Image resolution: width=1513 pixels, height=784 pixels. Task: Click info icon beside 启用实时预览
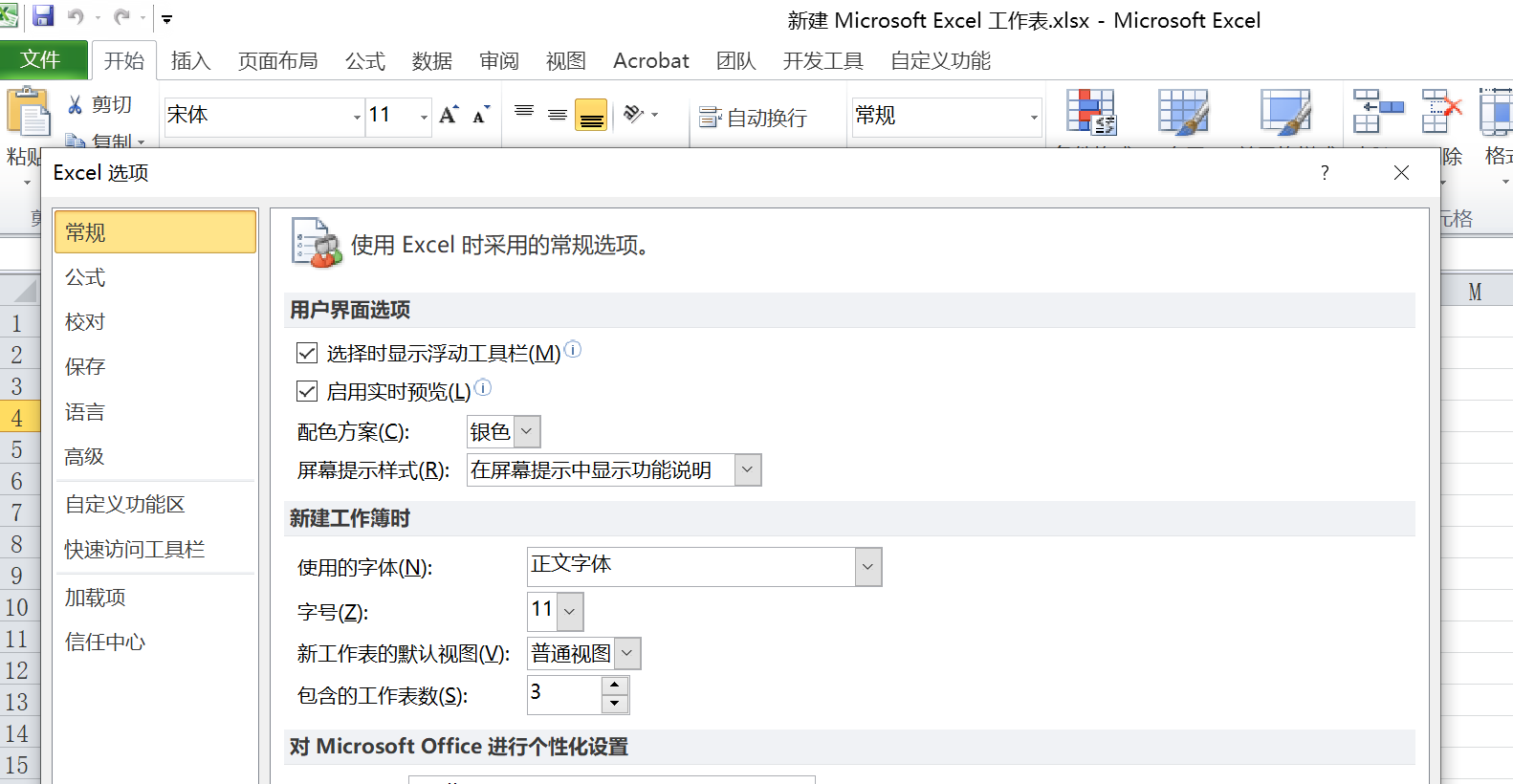pos(483,387)
